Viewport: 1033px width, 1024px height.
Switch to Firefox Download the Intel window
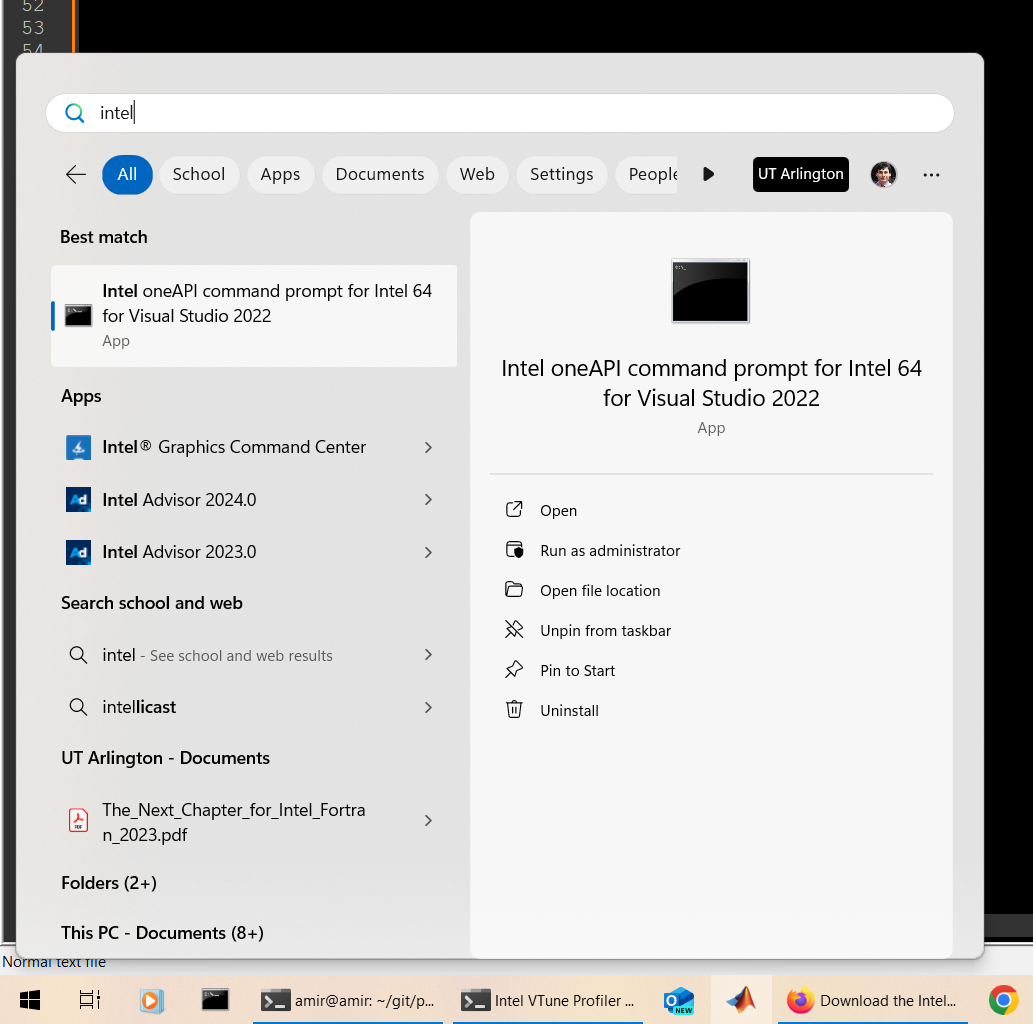point(873,1000)
